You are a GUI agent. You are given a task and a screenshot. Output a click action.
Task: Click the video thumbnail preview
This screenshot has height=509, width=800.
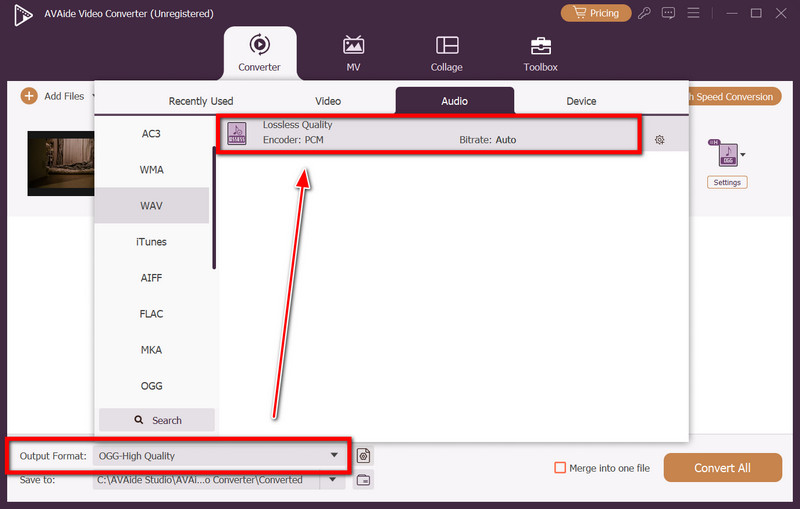tap(61, 163)
